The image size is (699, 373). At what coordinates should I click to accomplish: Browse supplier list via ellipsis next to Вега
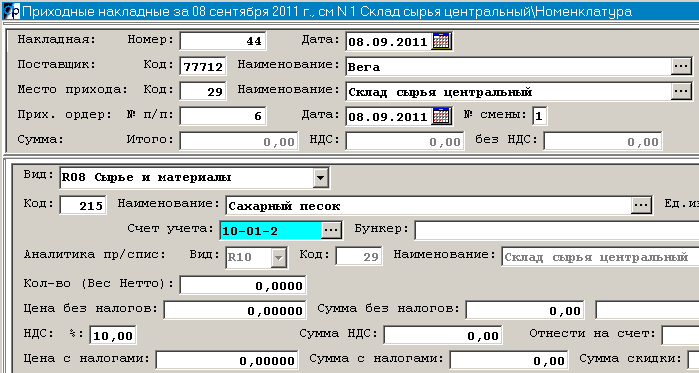681,66
